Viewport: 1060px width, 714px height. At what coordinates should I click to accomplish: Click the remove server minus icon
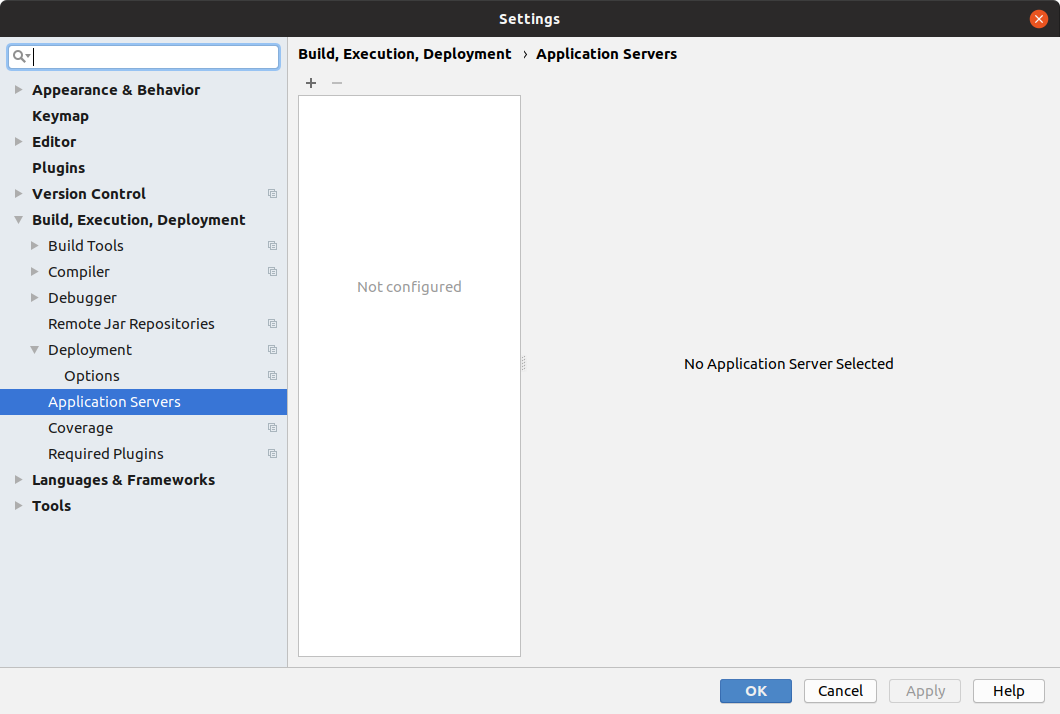[336, 83]
